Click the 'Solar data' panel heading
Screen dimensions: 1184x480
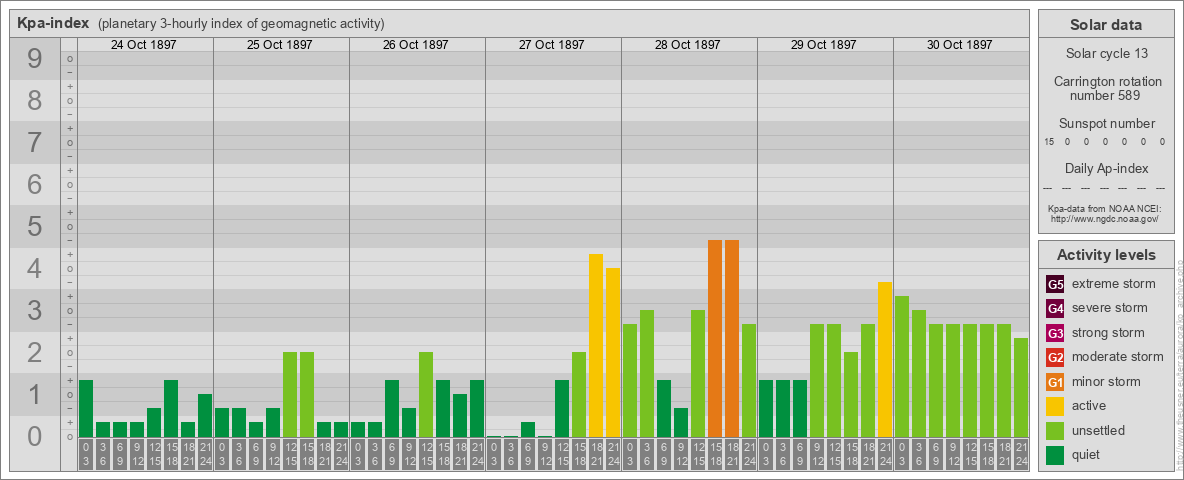(1106, 25)
